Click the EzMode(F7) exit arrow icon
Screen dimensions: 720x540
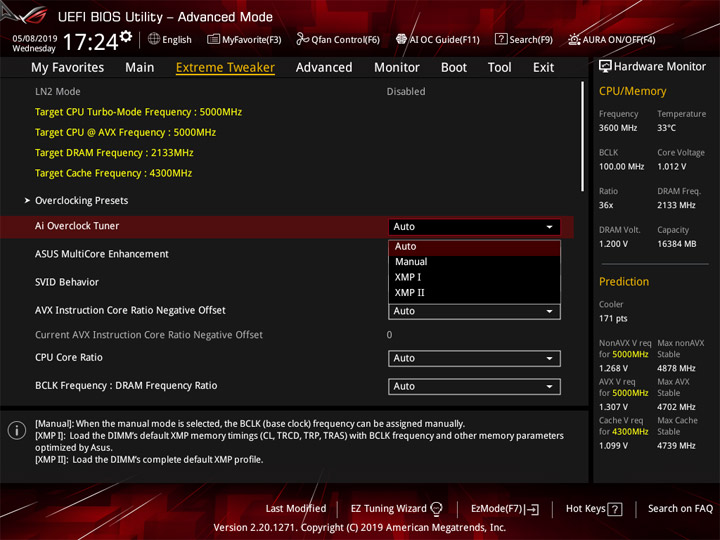(533, 509)
